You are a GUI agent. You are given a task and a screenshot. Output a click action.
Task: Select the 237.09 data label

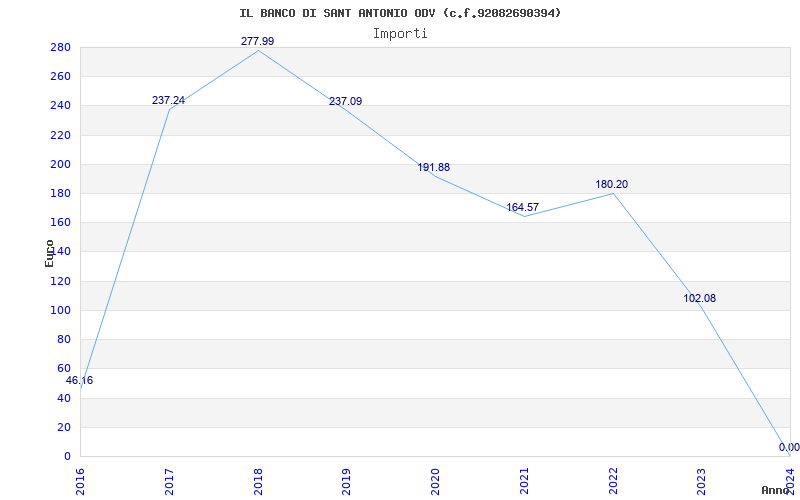coord(345,102)
